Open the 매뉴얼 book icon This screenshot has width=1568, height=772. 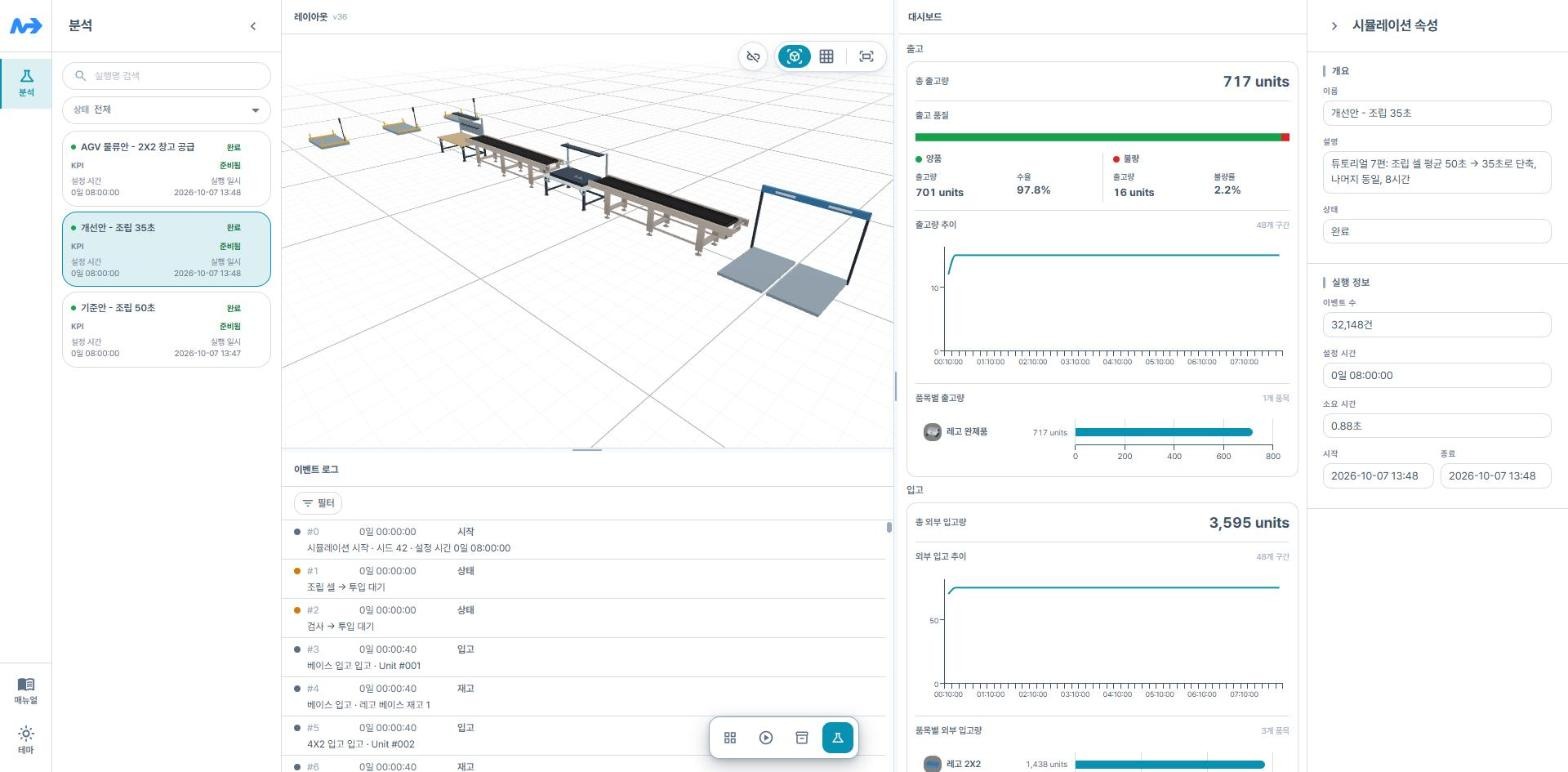point(26,691)
